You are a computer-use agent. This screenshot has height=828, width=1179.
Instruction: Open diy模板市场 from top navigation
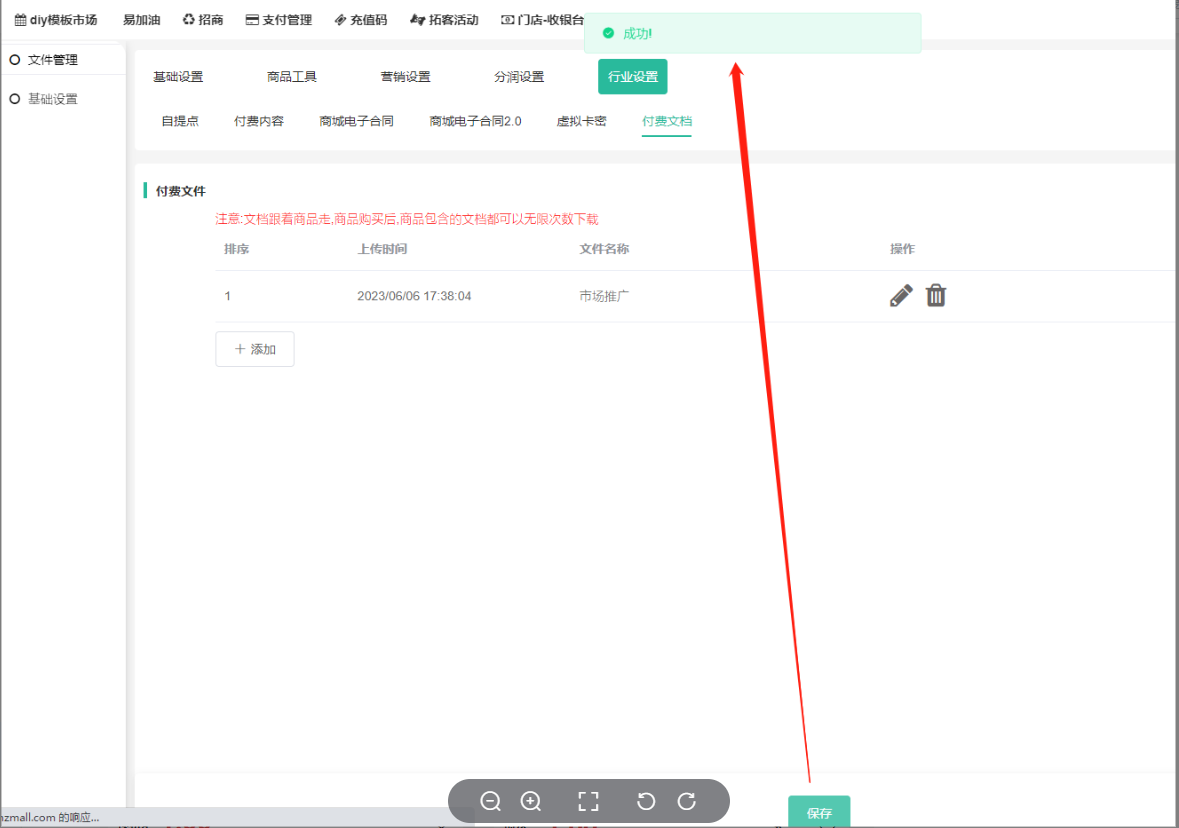click(56, 20)
